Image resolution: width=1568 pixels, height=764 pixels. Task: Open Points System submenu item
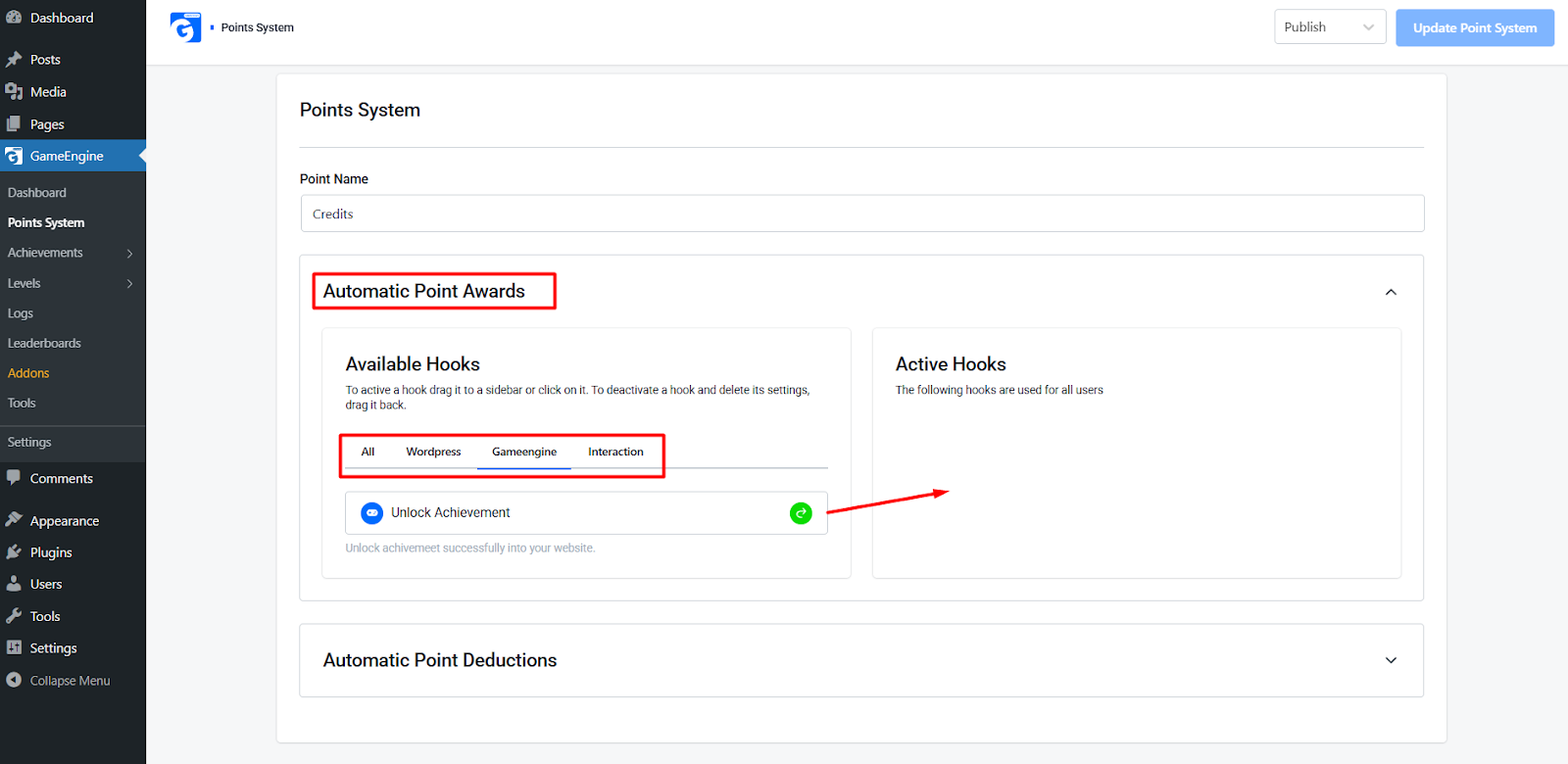pos(46,222)
